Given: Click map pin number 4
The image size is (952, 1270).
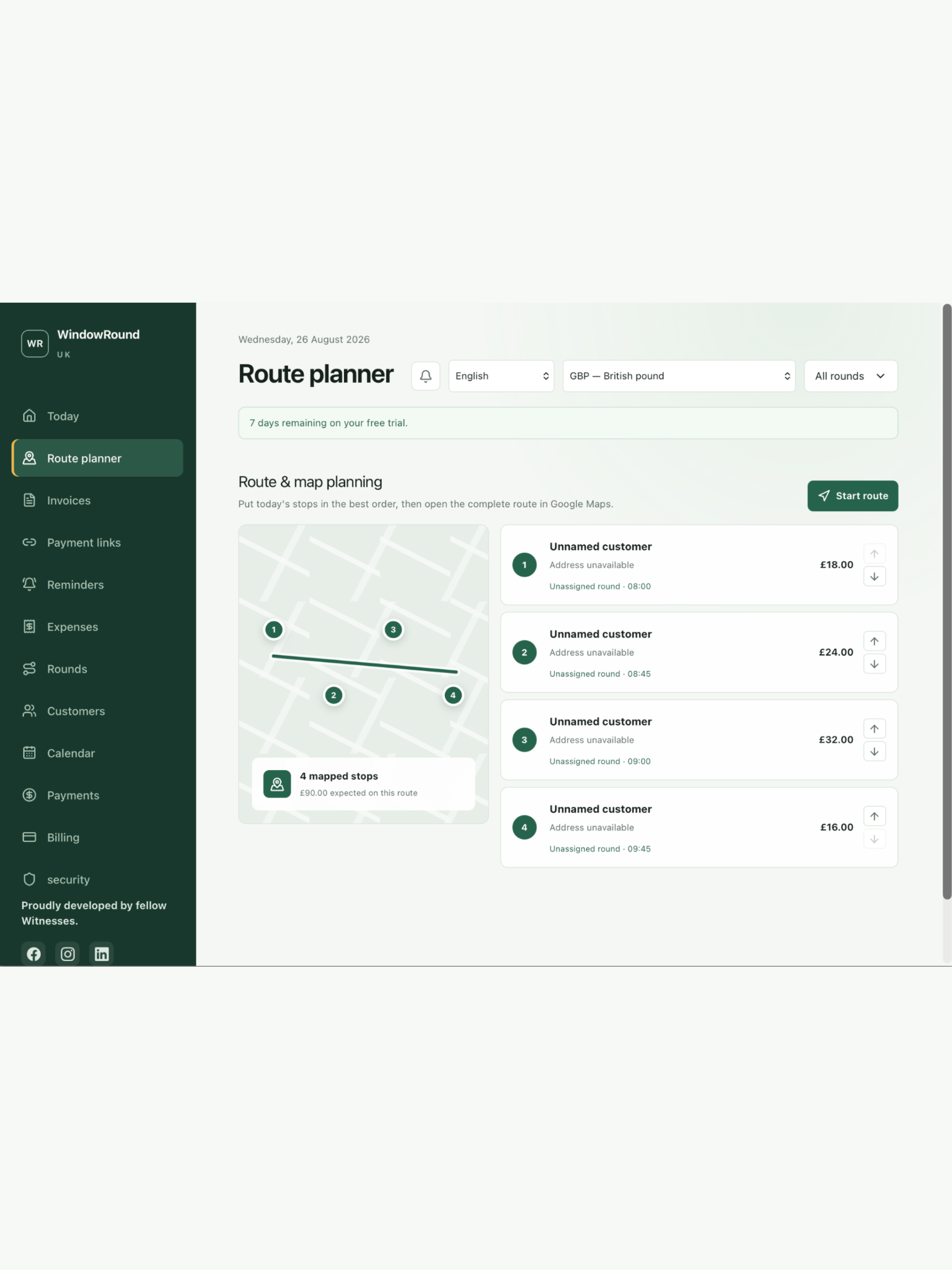Looking at the screenshot, I should [453, 695].
